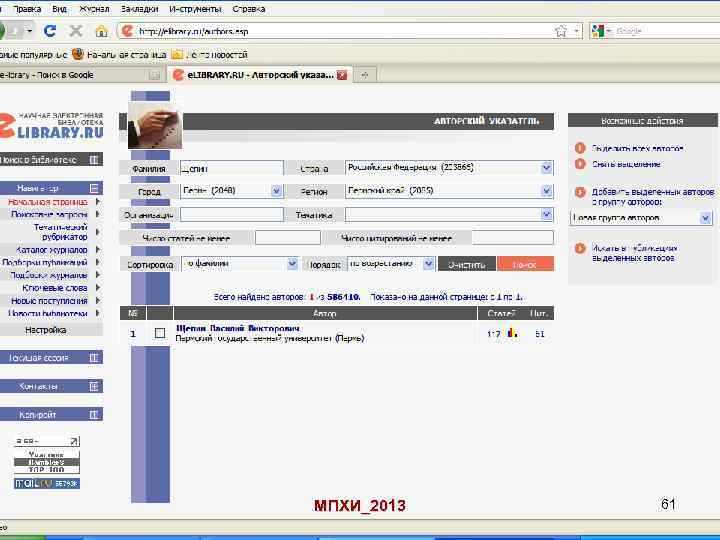Screen dimensions: 720x540
Task: Click Выделить всех авторов link
Action: (637, 148)
